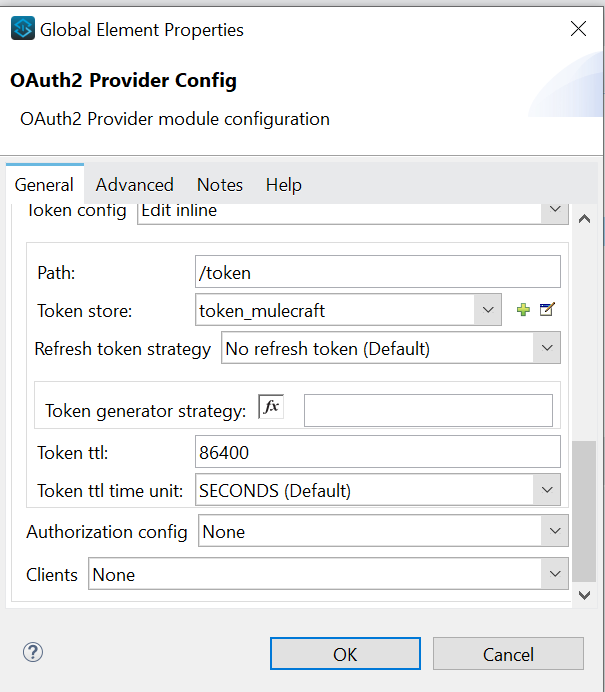
Task: Click the edit icon next to Token store
Action: point(547,310)
